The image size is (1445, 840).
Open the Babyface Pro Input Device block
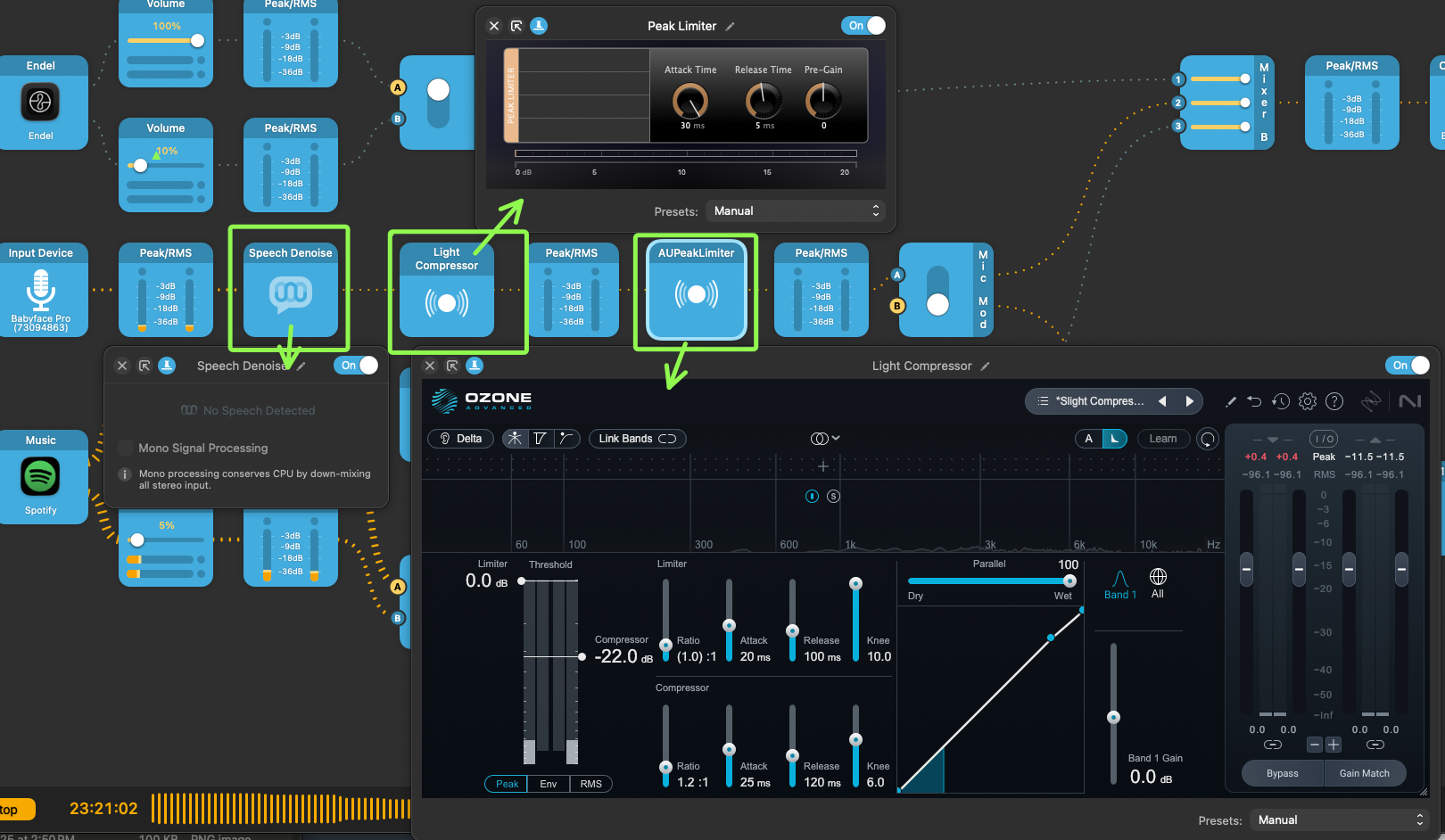[41, 290]
